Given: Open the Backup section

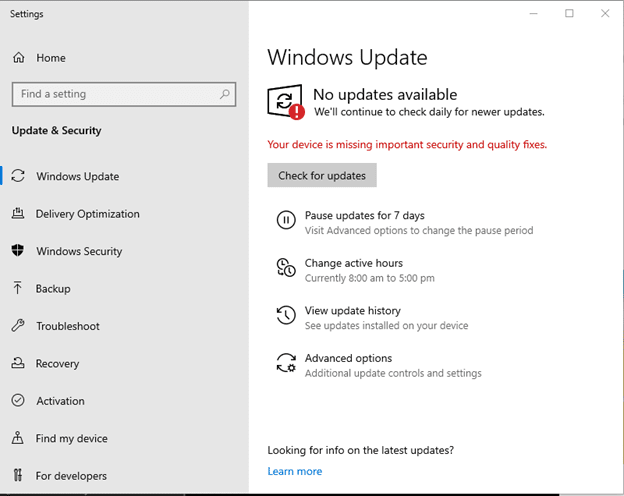Looking at the screenshot, I should point(53,289).
